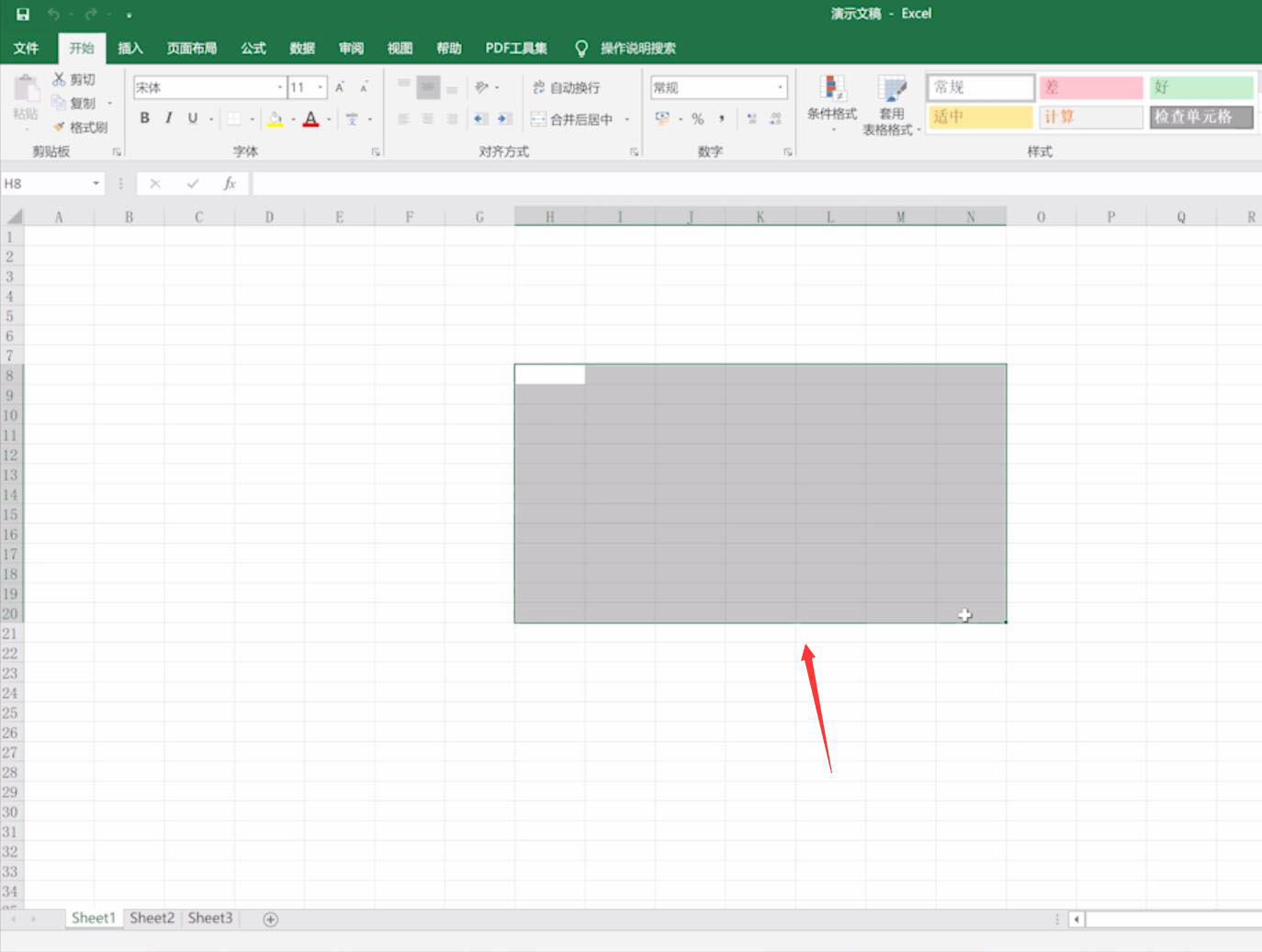Select column P header

tap(1110, 217)
